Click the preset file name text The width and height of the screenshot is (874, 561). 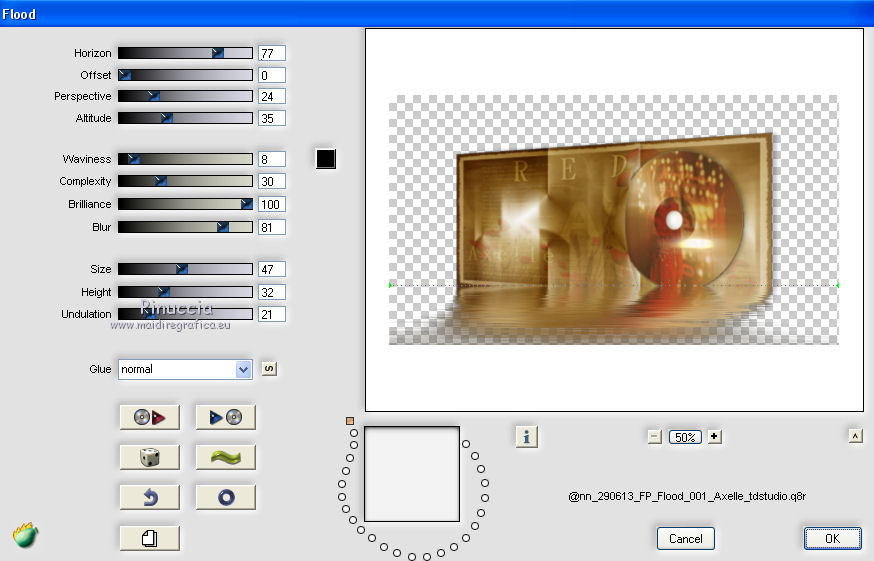click(x=687, y=496)
